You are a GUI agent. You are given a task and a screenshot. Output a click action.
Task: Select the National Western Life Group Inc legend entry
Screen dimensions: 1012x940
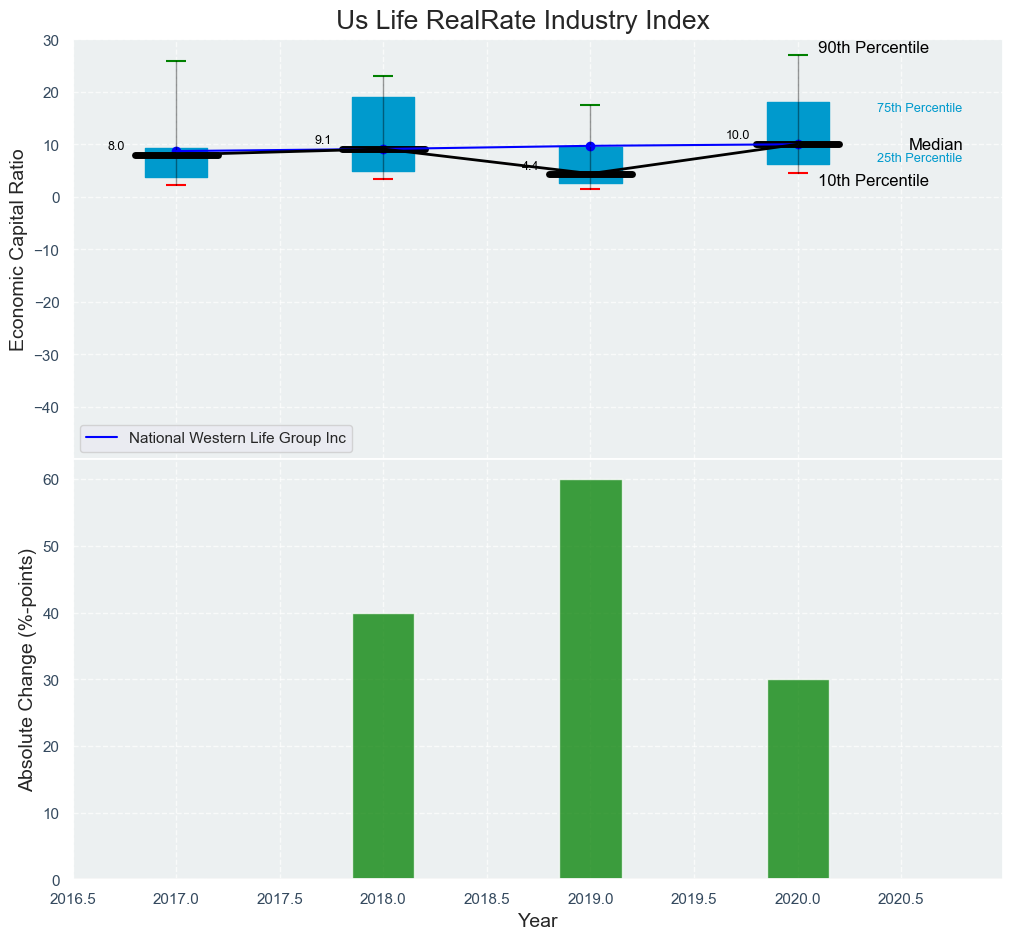(x=238, y=438)
